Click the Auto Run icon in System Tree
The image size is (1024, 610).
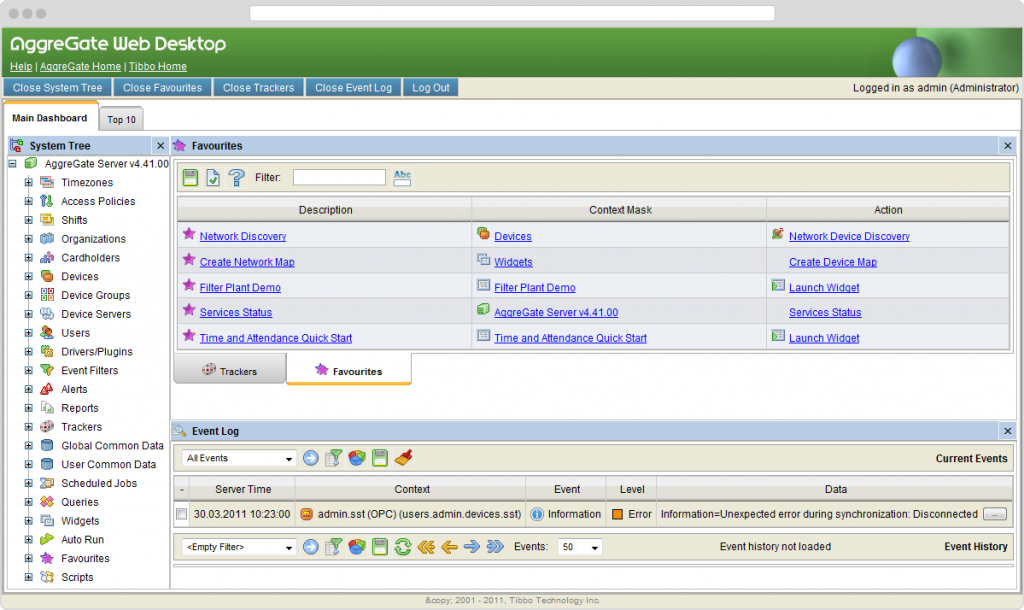click(47, 539)
